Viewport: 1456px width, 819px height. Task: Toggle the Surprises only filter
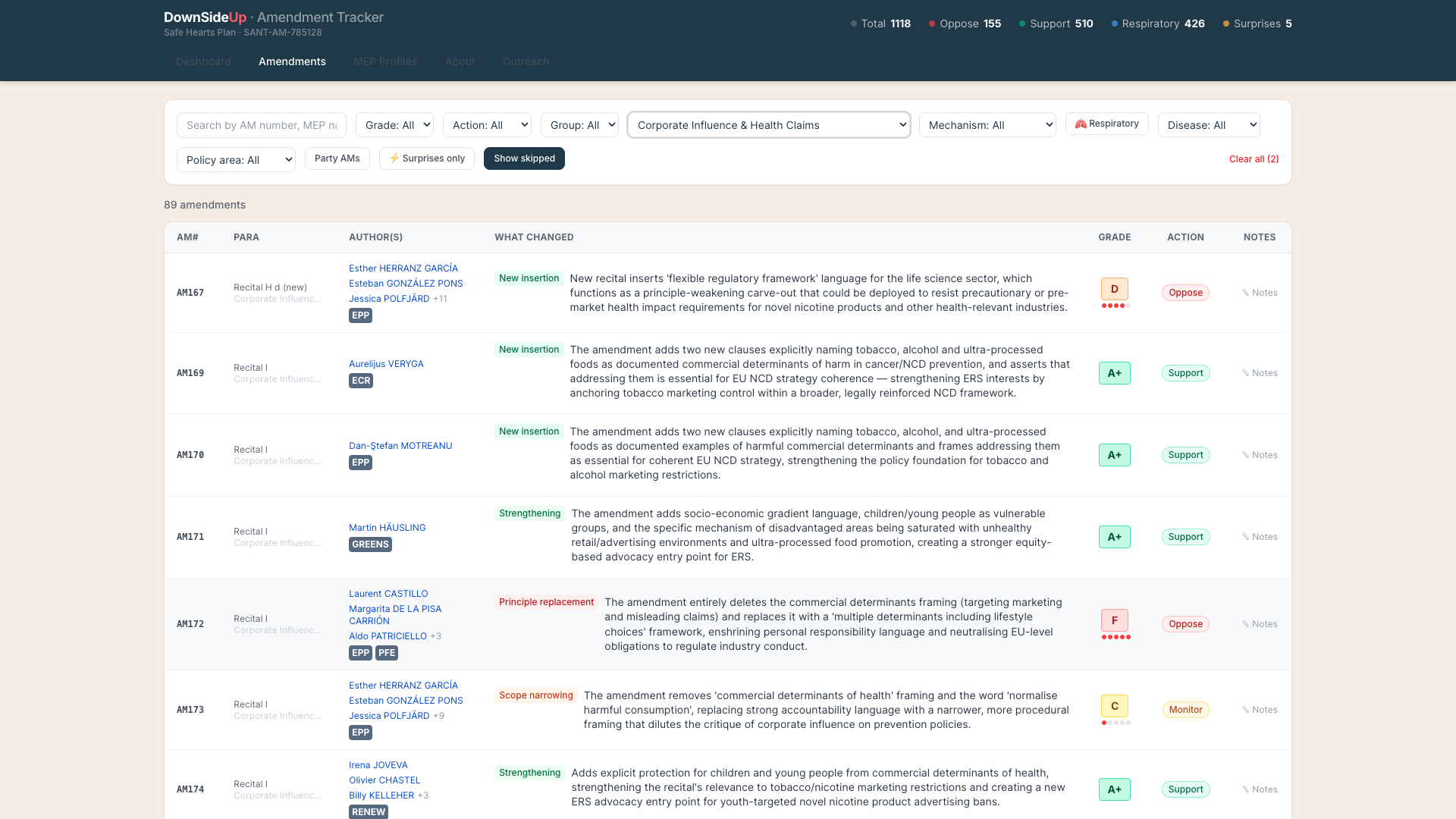(x=427, y=158)
